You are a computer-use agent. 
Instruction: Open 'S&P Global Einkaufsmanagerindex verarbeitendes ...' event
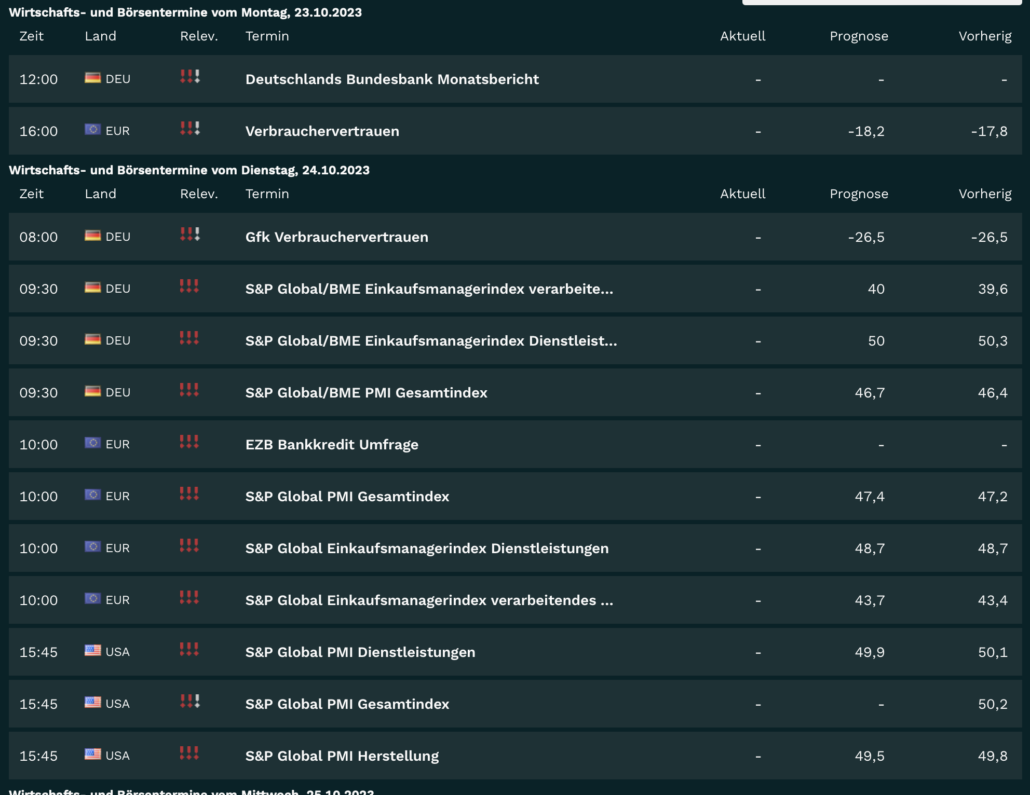click(x=429, y=601)
